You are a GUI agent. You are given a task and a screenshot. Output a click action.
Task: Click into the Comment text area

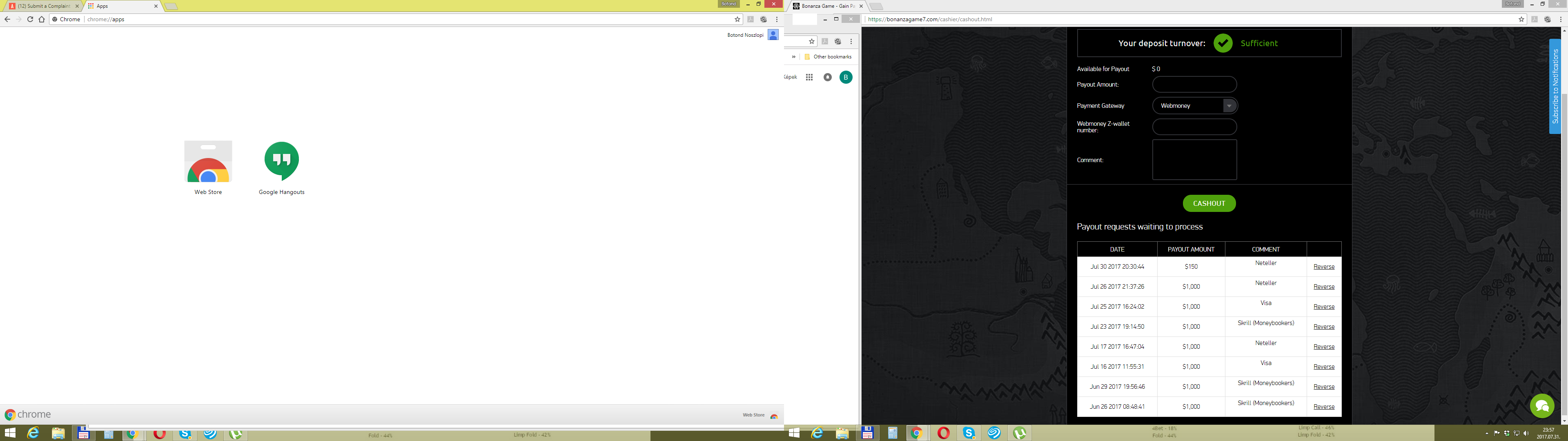(1194, 160)
